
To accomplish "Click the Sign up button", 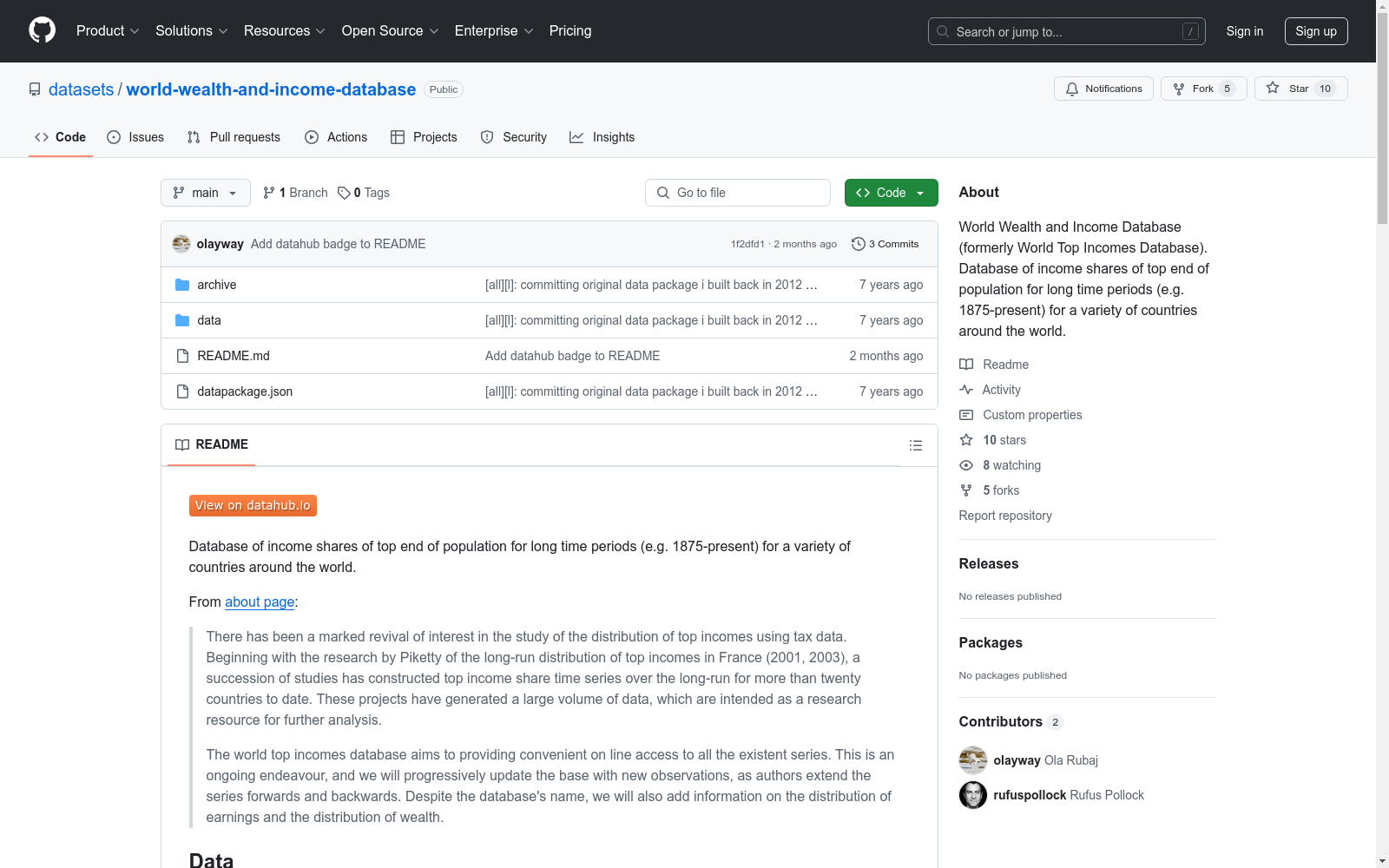I will pos(1316,31).
